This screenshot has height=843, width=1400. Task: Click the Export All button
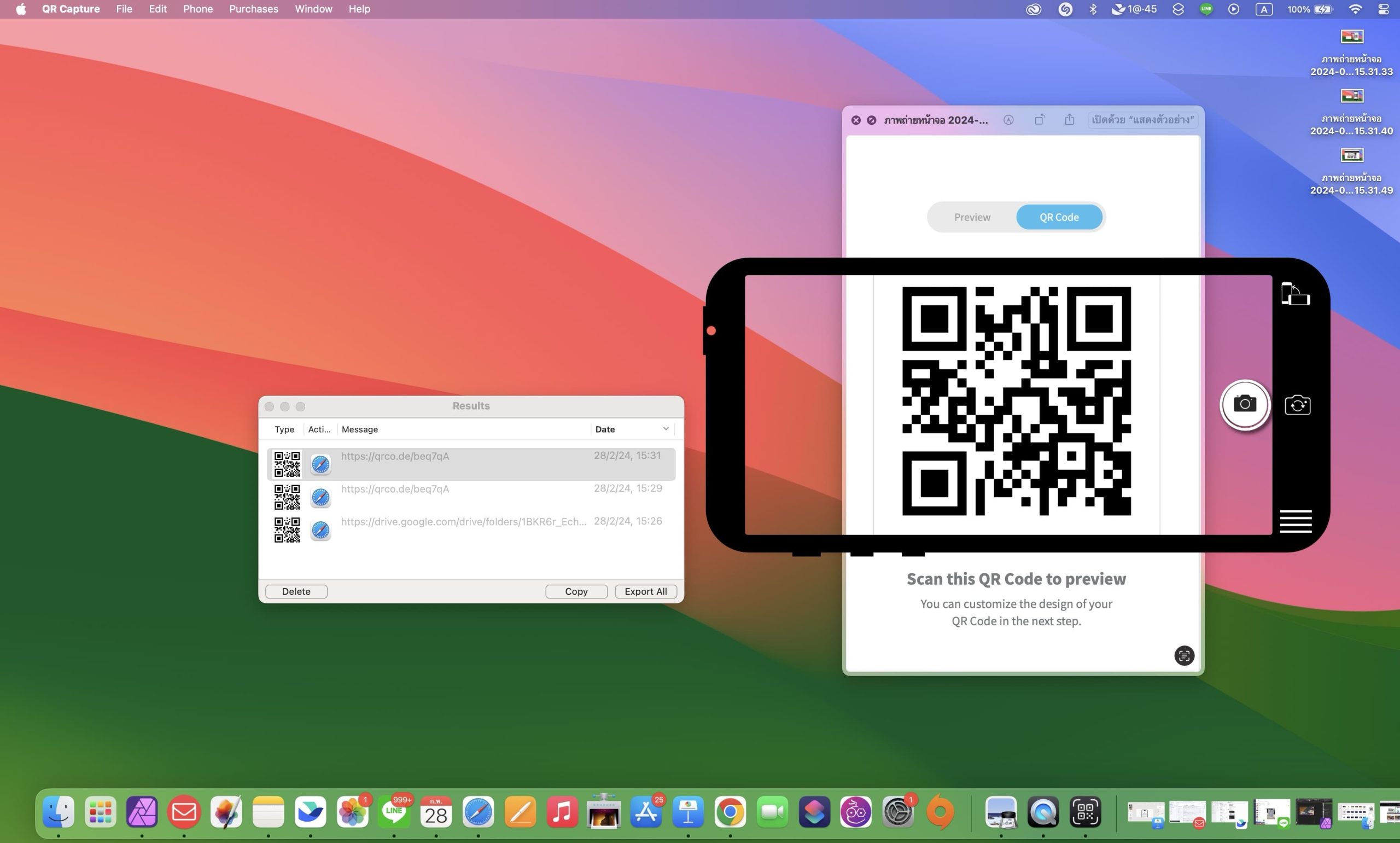click(x=645, y=591)
